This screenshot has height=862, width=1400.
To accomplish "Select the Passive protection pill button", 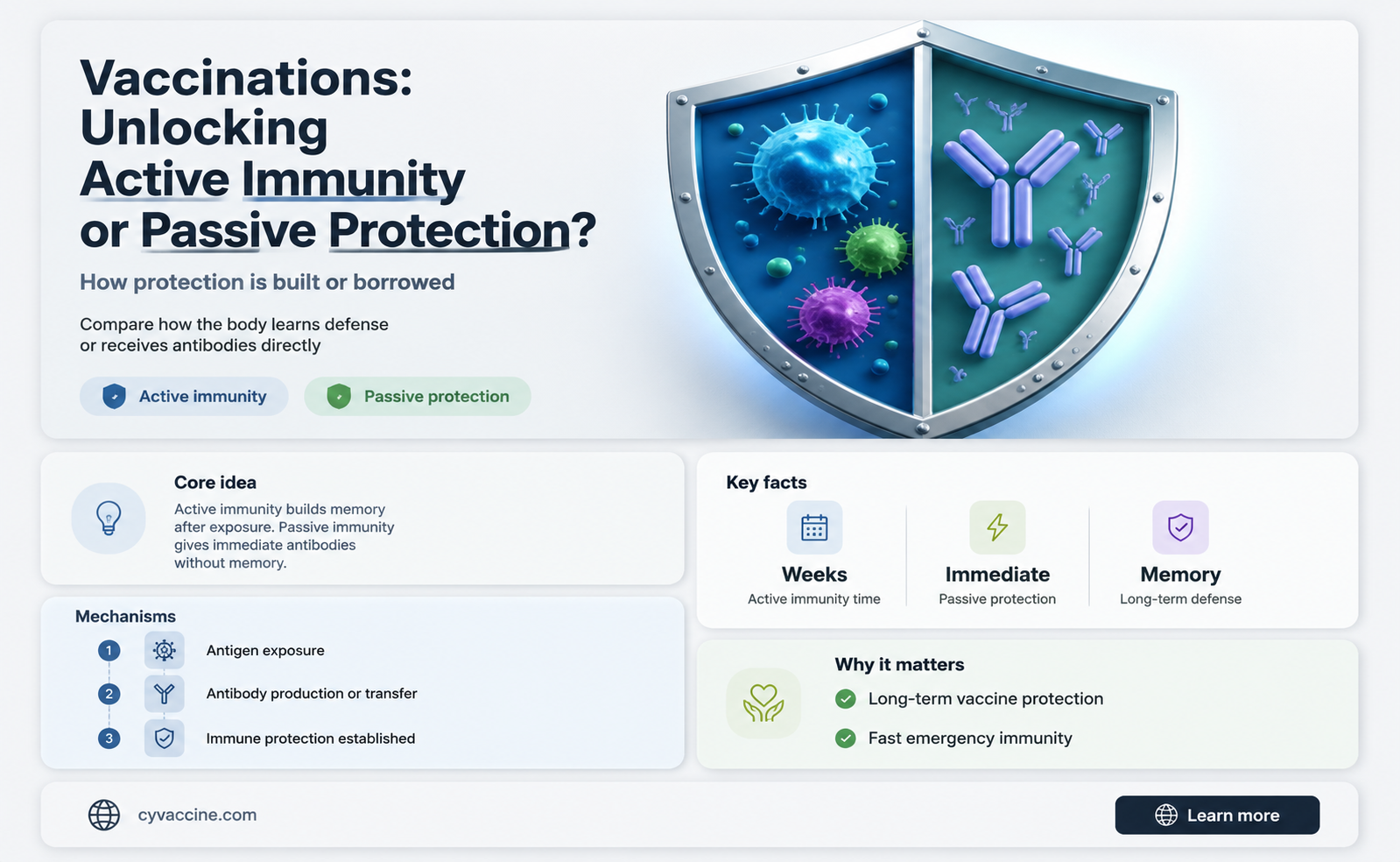I will pos(418,396).
